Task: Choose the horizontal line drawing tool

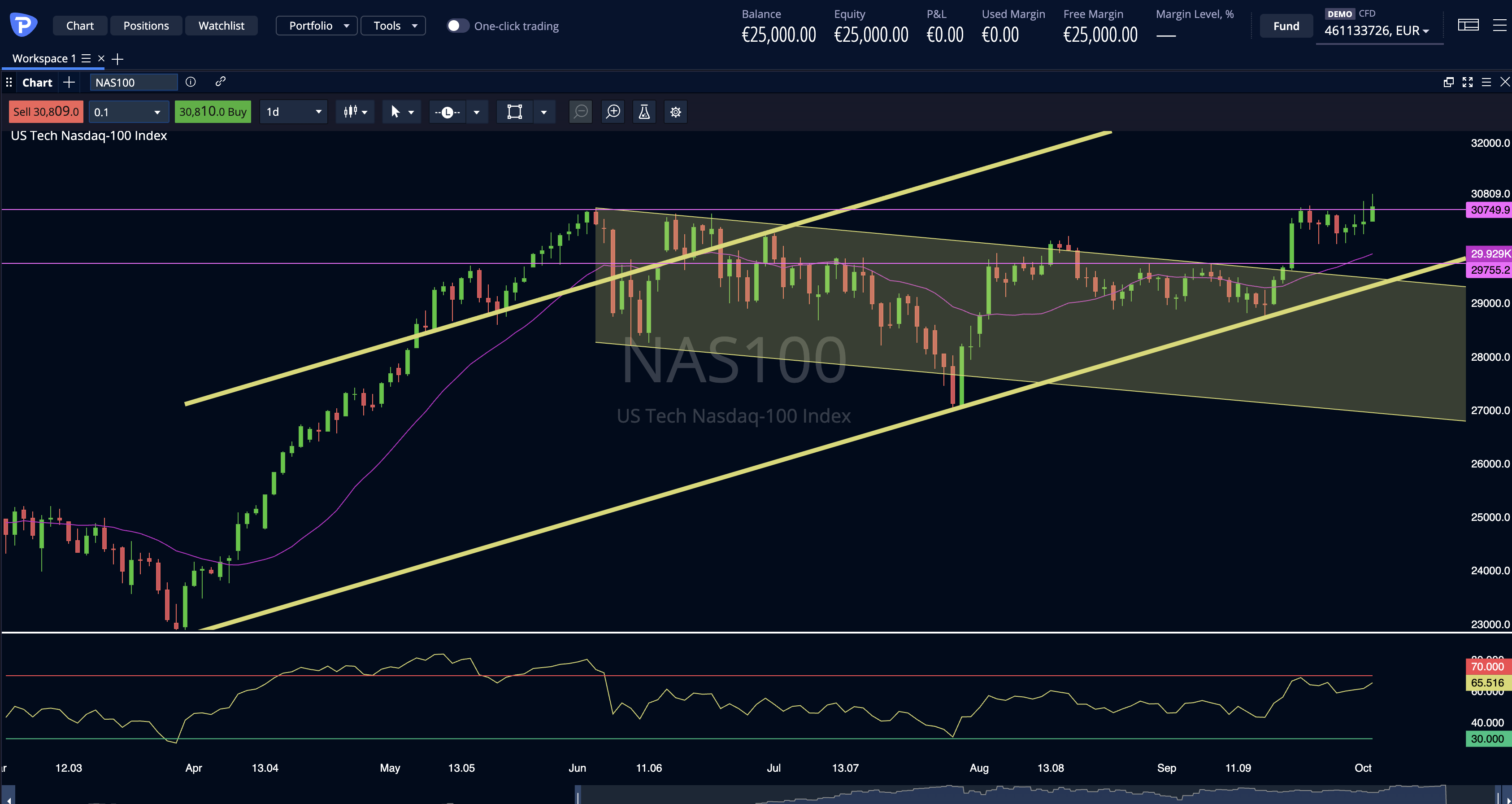Action: 447,112
